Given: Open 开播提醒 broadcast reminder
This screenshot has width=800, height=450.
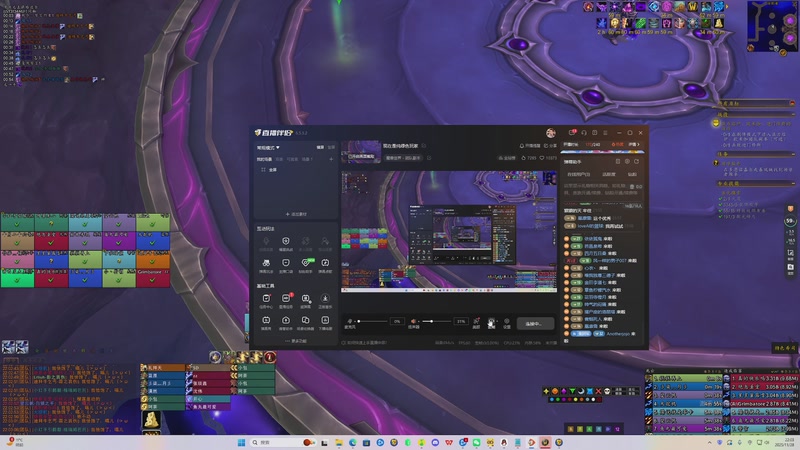Looking at the screenshot, I should [530, 146].
